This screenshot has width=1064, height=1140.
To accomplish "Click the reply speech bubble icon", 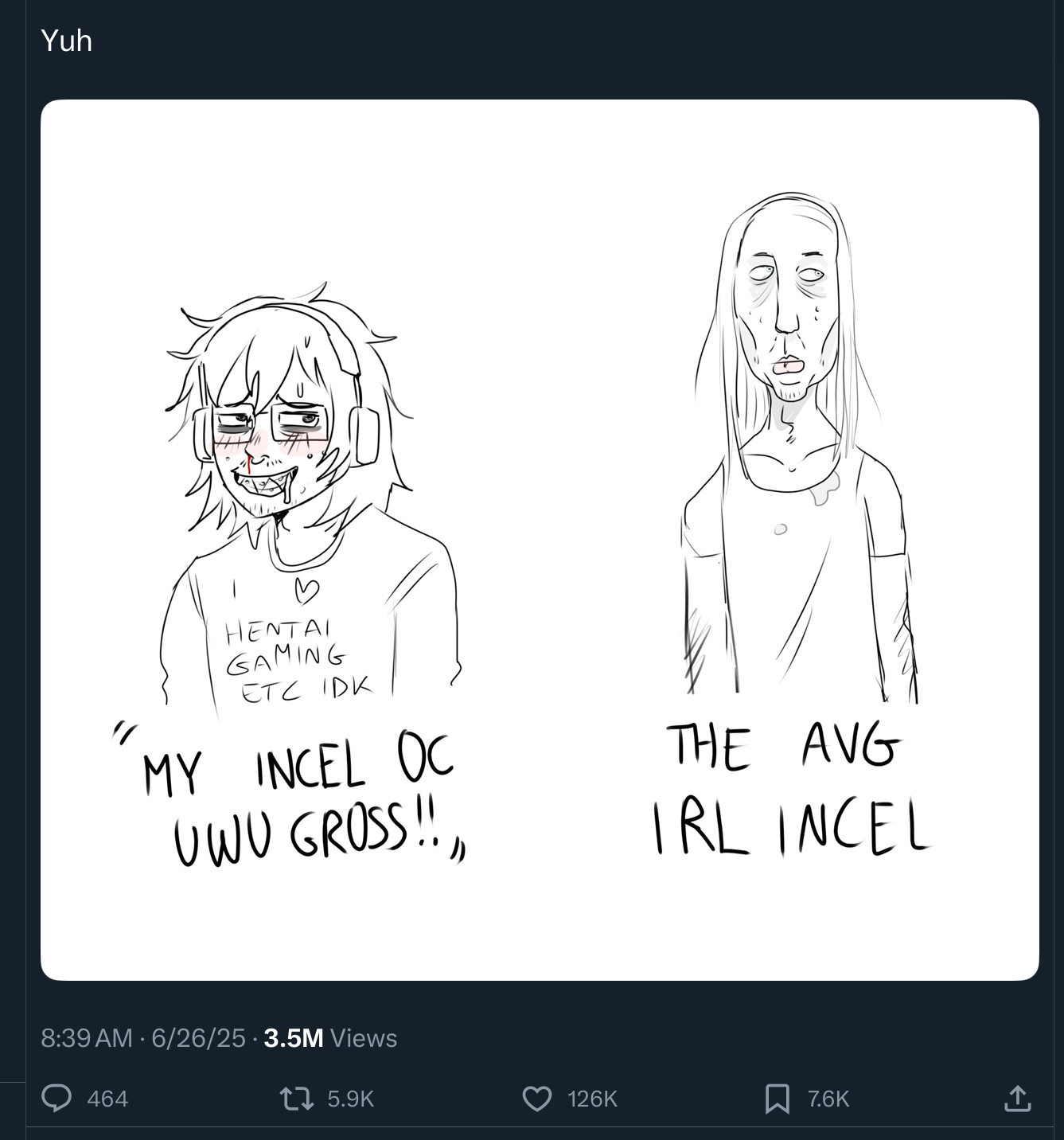I will pyautogui.click(x=57, y=1099).
